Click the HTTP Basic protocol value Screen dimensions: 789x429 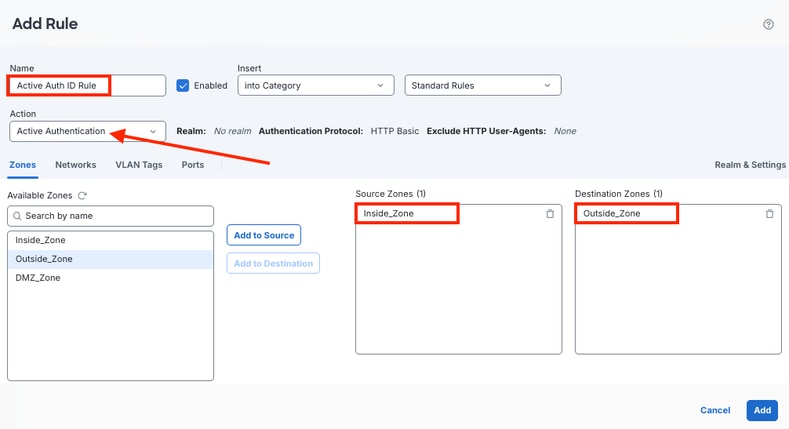[x=394, y=131]
